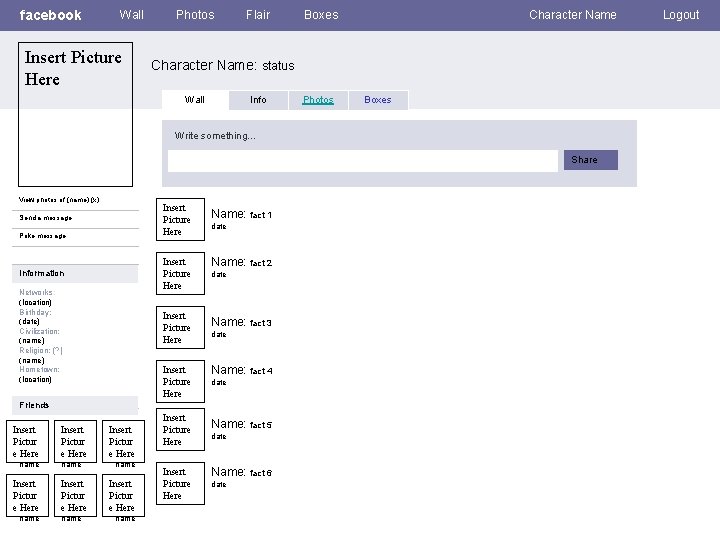Select picture placeholder beside fact 3

[x=180, y=327]
